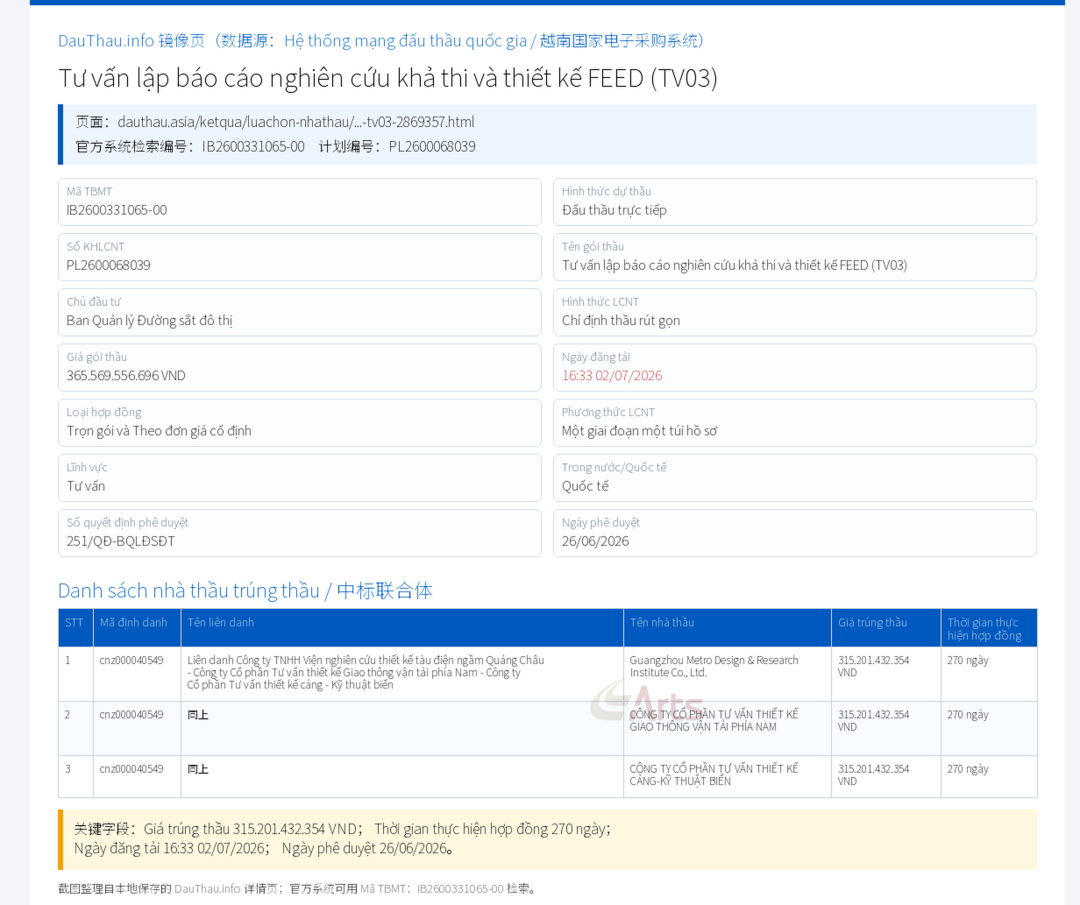Click the Mã TBMT field value IB2600331065-00
The height and width of the screenshot is (905, 1080).
tap(116, 210)
